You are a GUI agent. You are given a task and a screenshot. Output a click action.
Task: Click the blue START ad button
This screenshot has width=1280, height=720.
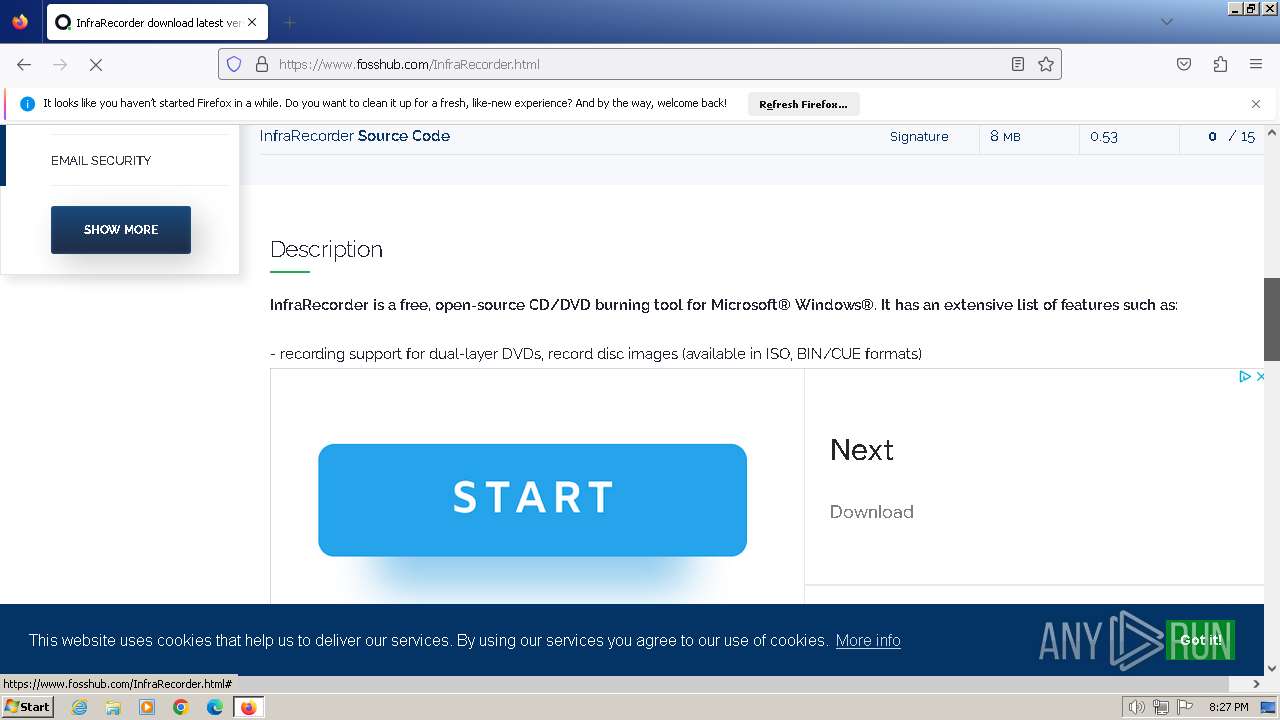tap(532, 500)
